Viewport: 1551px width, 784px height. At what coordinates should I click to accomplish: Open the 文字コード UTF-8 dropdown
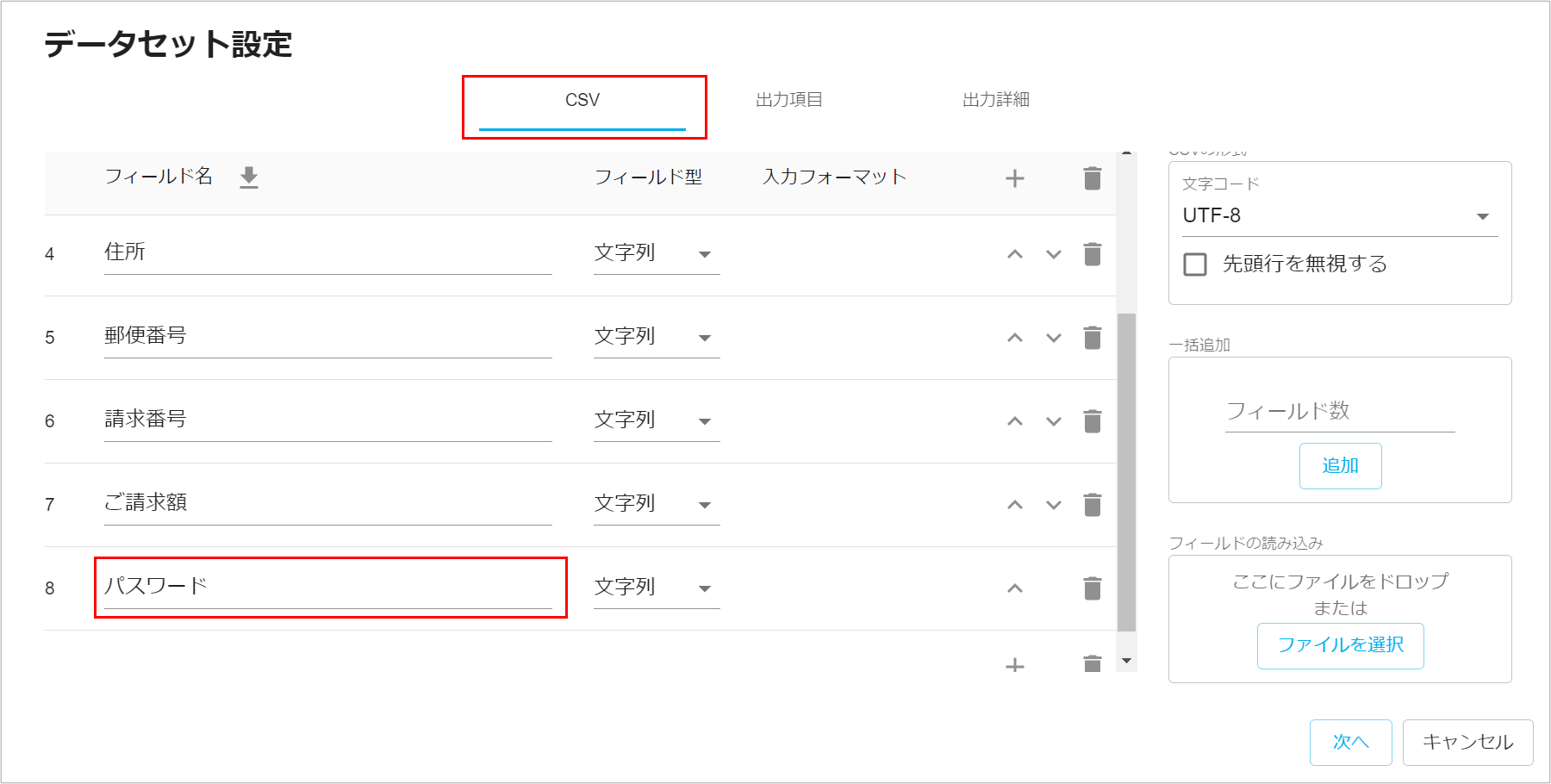coord(1339,216)
